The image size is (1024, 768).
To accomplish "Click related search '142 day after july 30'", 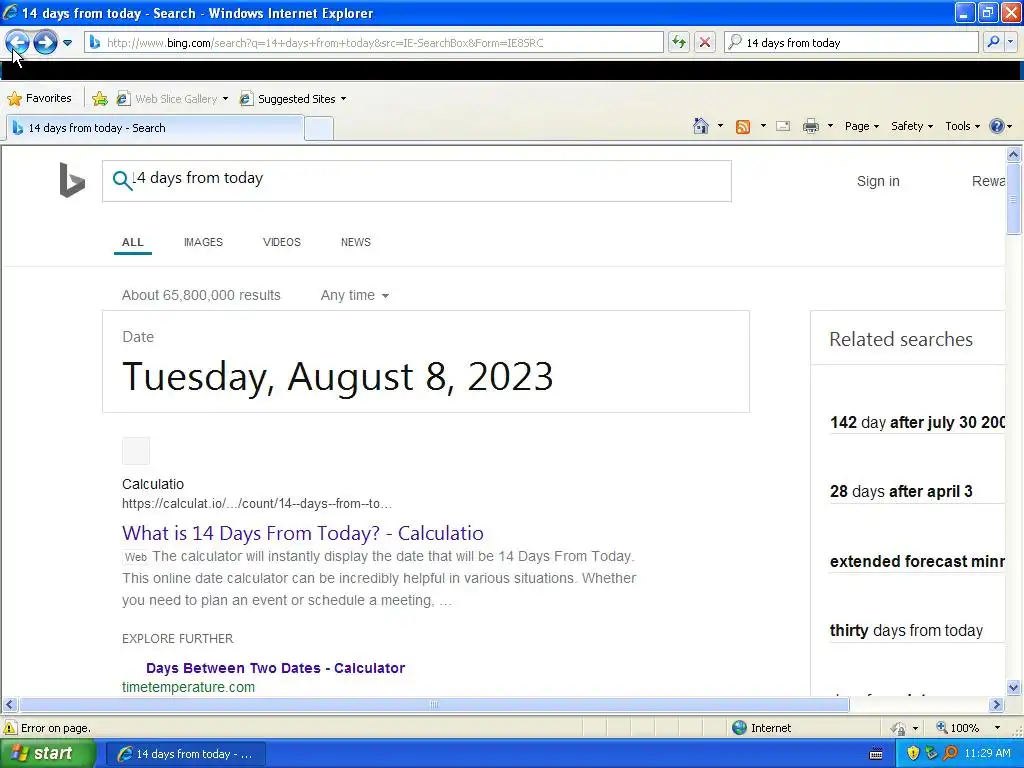I will [x=918, y=423].
